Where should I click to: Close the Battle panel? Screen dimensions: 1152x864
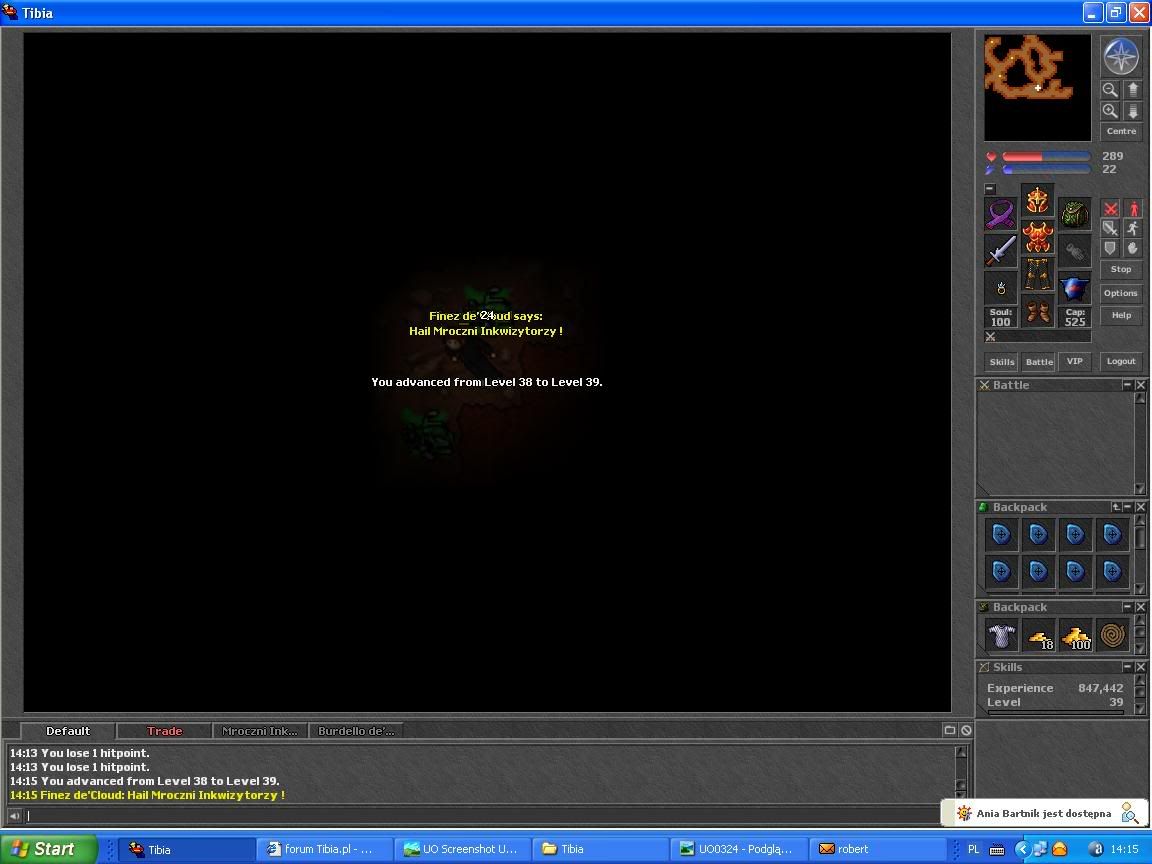point(1140,385)
